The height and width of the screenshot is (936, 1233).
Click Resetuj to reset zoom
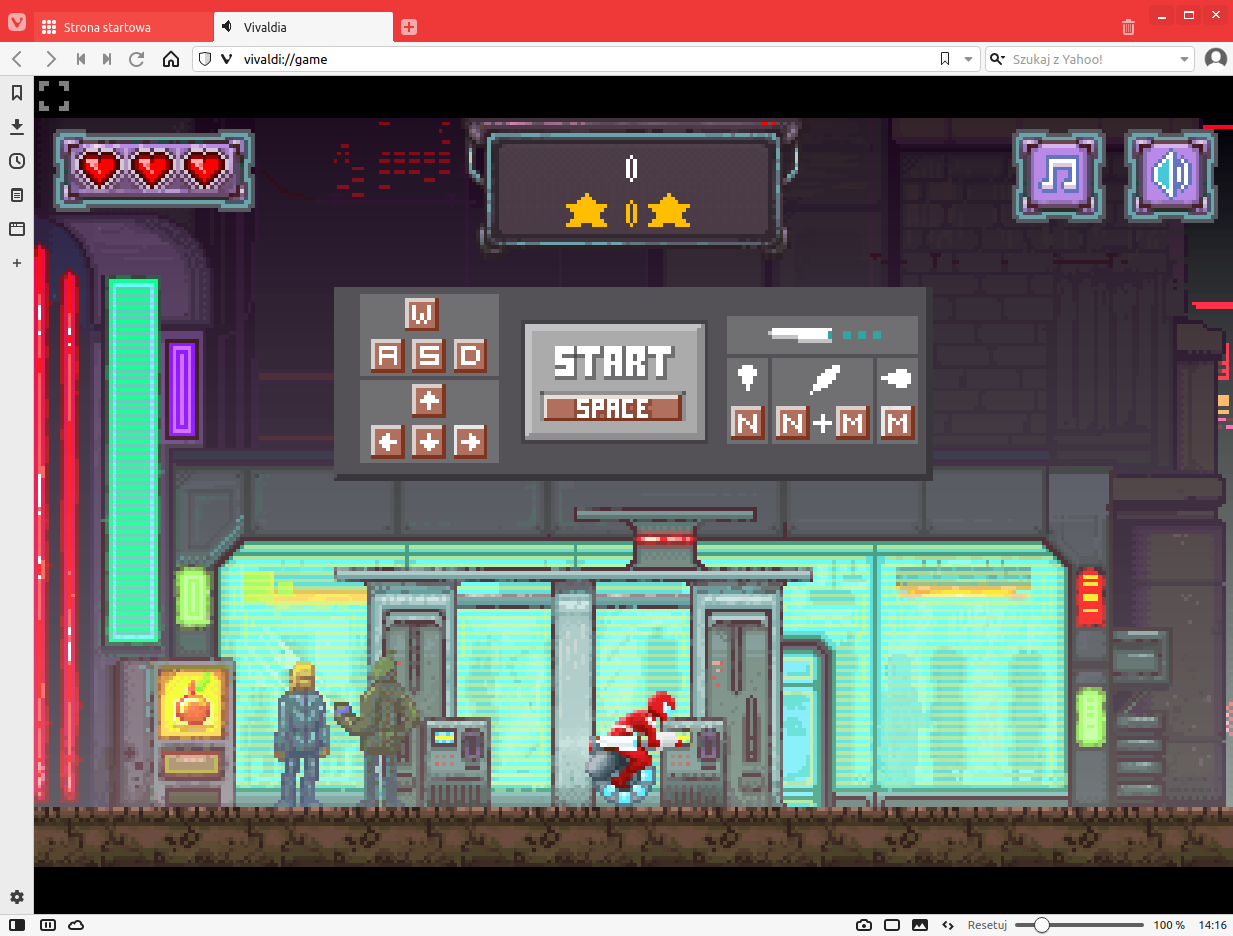point(987,925)
